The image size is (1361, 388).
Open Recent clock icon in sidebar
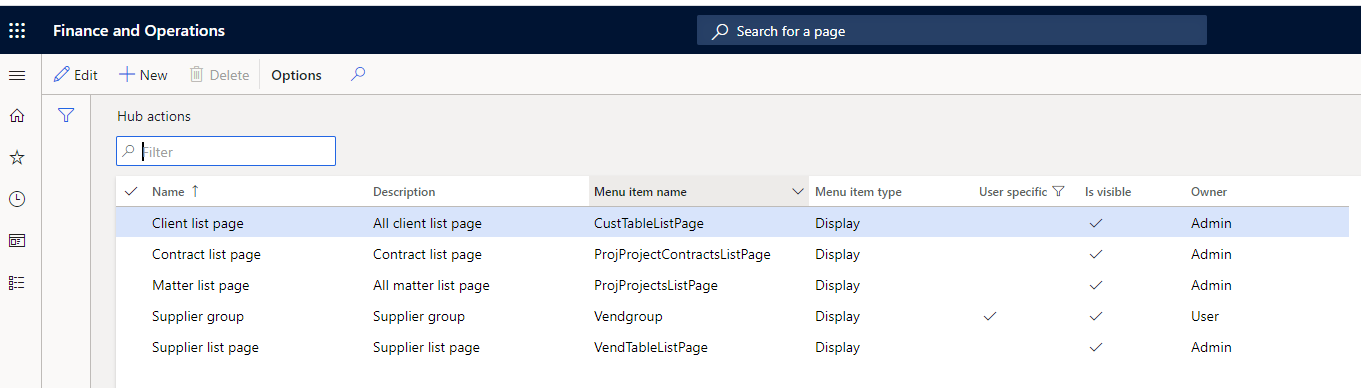point(17,199)
